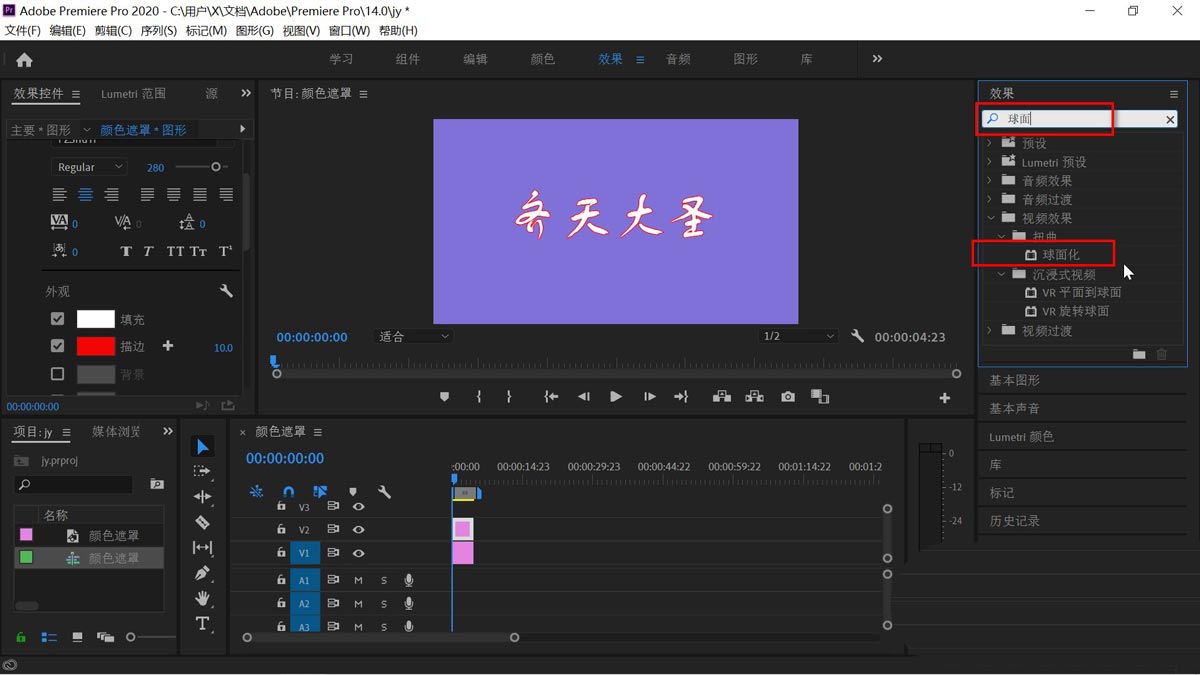The width and height of the screenshot is (1200, 675).
Task: Expand the 音频效果 effects folder
Action: tap(990, 180)
